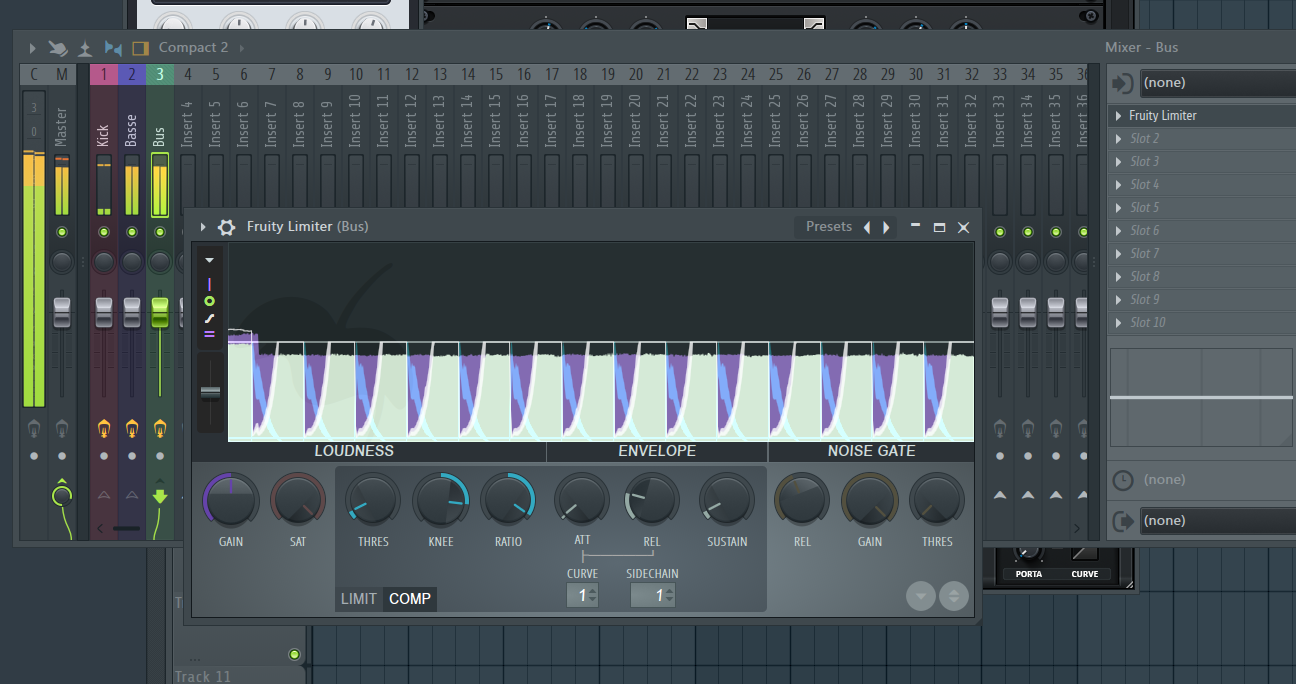Expand the Slot 2 arrow
The height and width of the screenshot is (684, 1296).
click(1118, 139)
